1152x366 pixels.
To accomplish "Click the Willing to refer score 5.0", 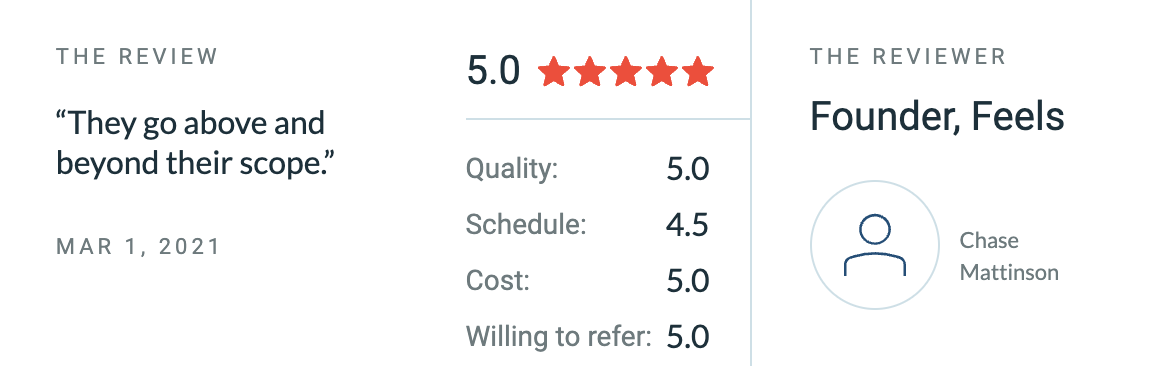I will (688, 337).
